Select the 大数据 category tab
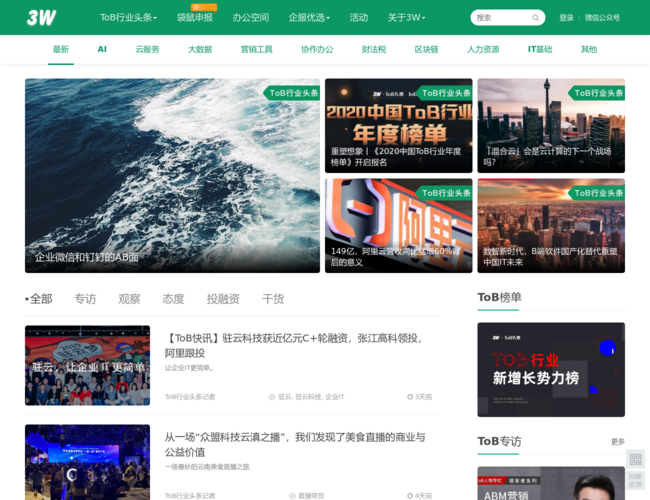Image resolution: width=650 pixels, height=500 pixels. (200, 49)
